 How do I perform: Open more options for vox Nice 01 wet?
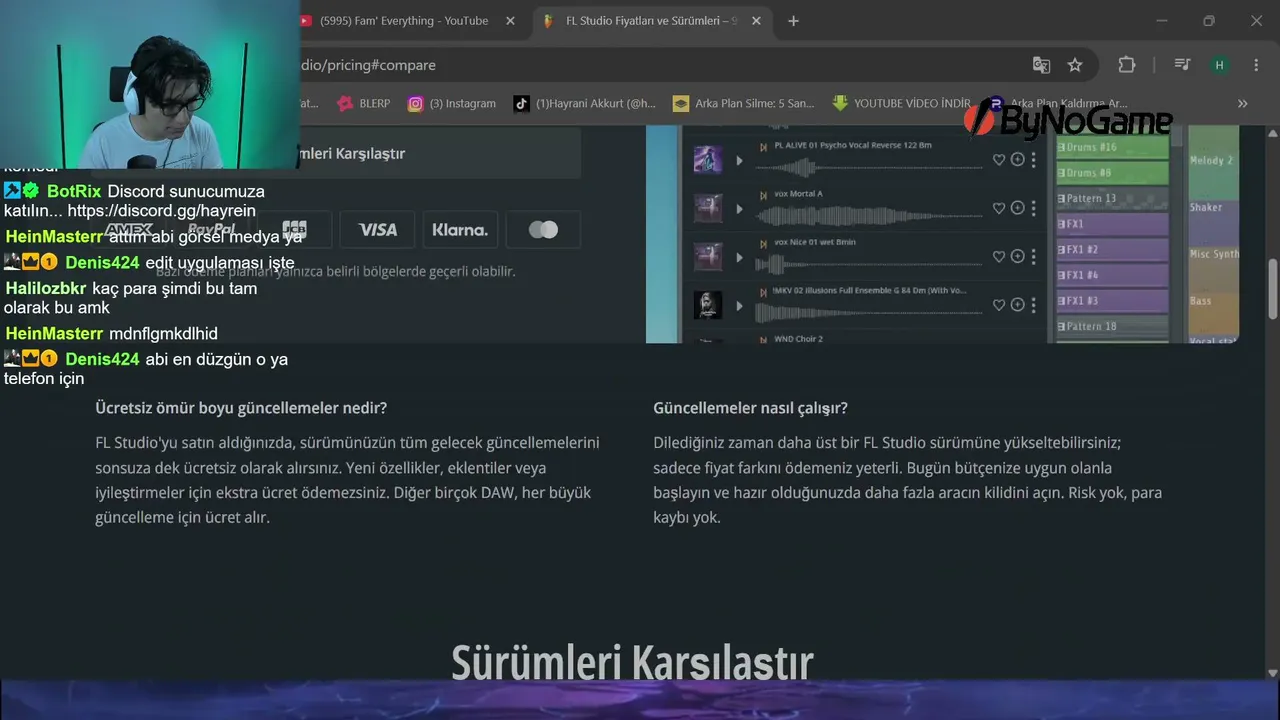coord(1033,257)
